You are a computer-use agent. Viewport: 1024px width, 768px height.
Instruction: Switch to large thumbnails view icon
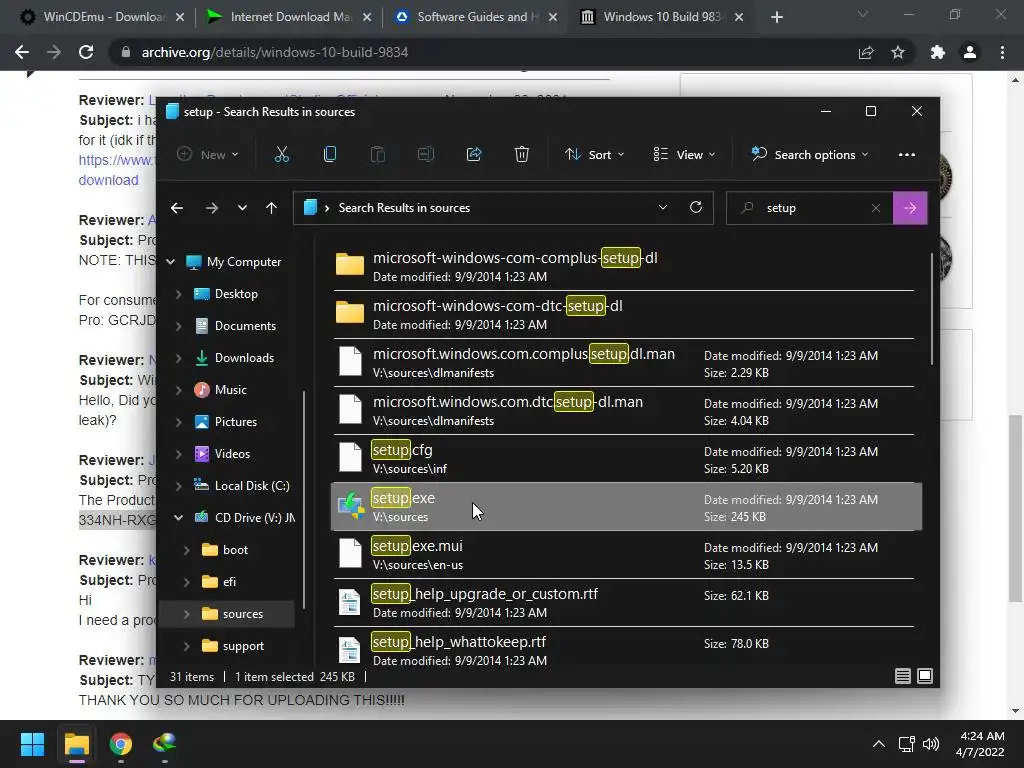tap(925, 676)
